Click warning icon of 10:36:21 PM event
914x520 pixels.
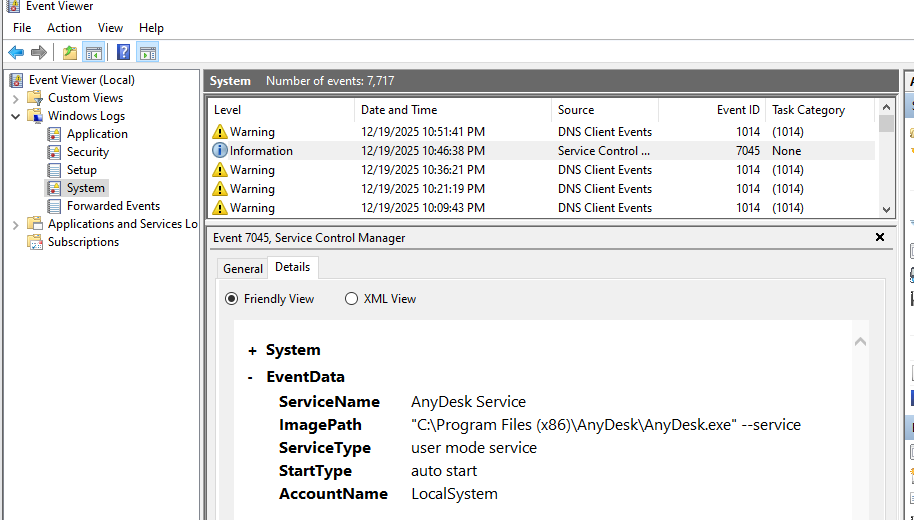click(x=220, y=170)
